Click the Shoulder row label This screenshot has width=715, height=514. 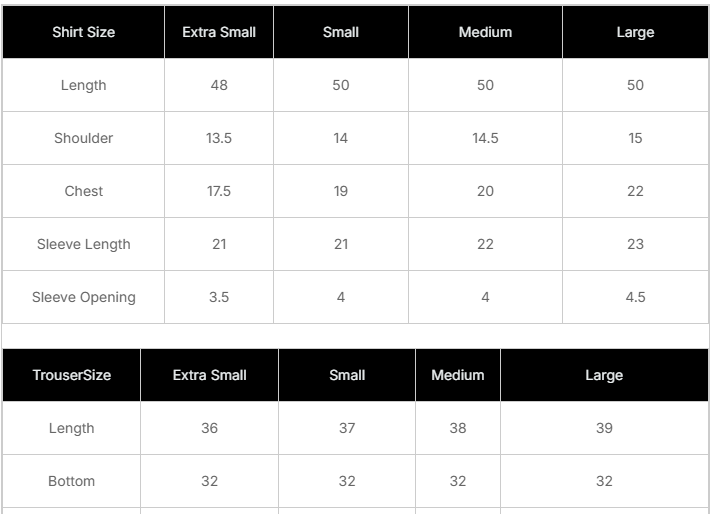(x=83, y=138)
